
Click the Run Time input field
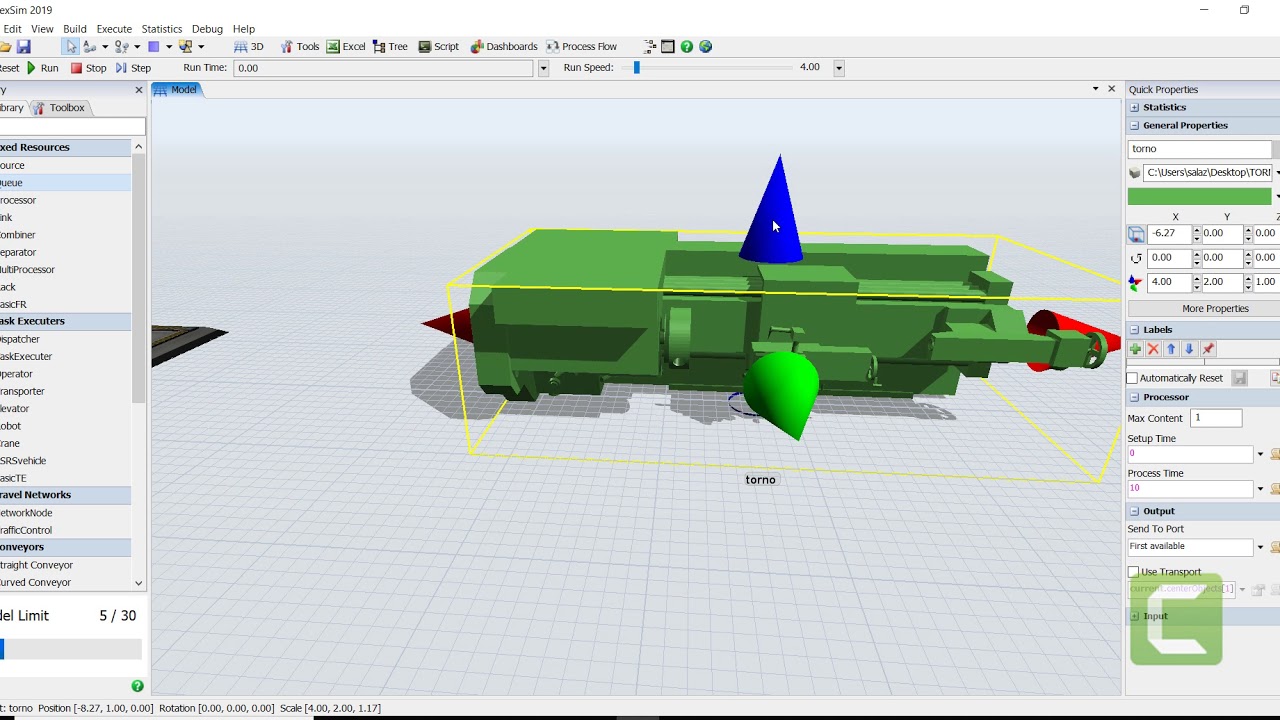(x=384, y=68)
